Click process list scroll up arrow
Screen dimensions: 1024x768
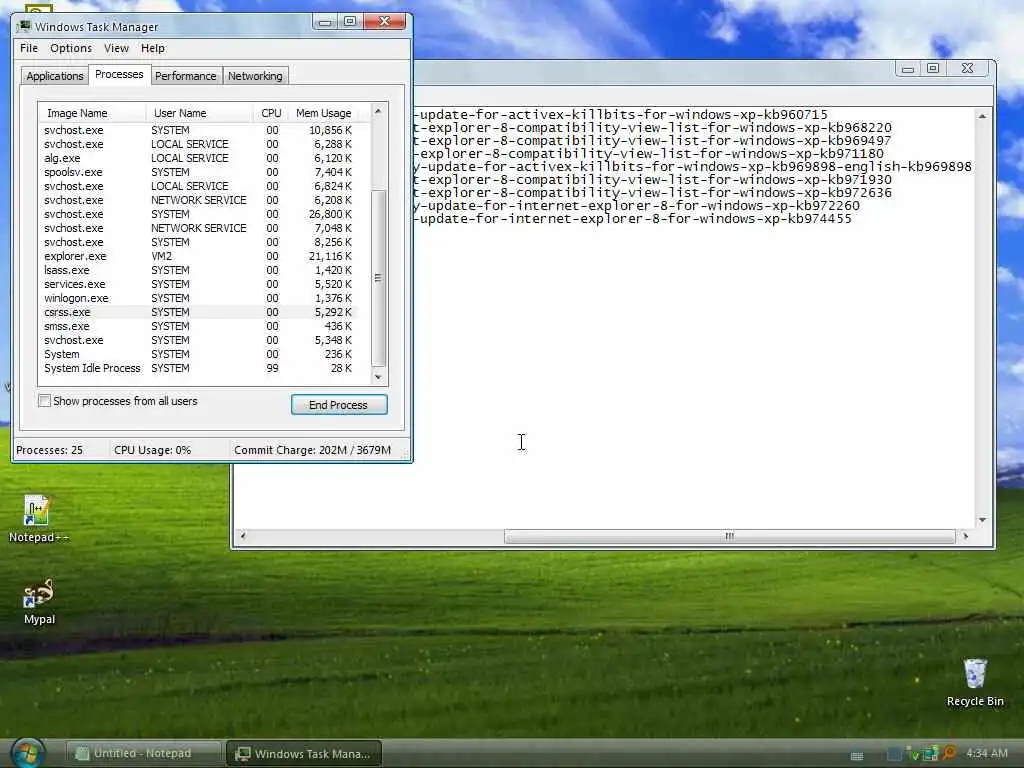coord(378,112)
